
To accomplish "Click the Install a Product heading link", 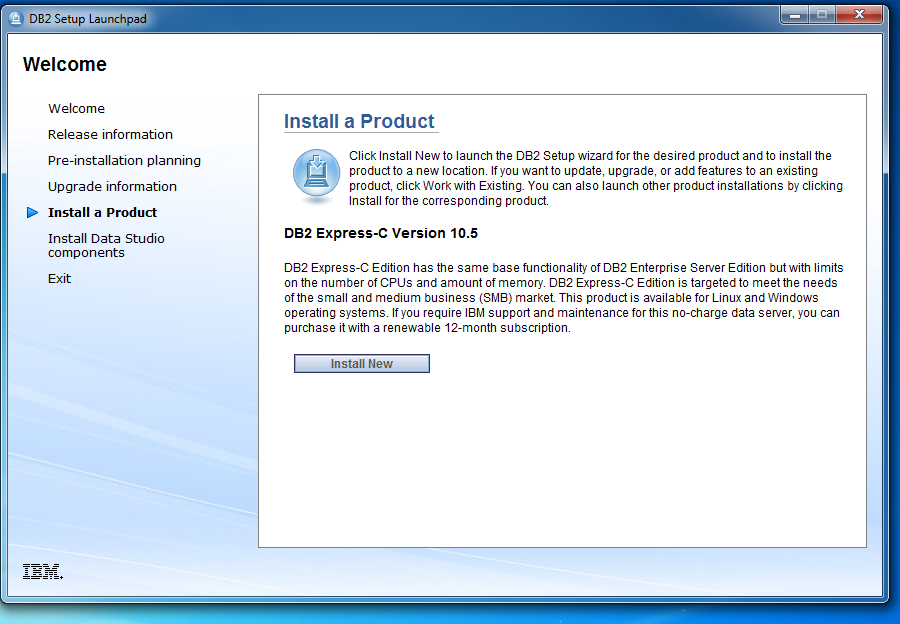I will (360, 121).
